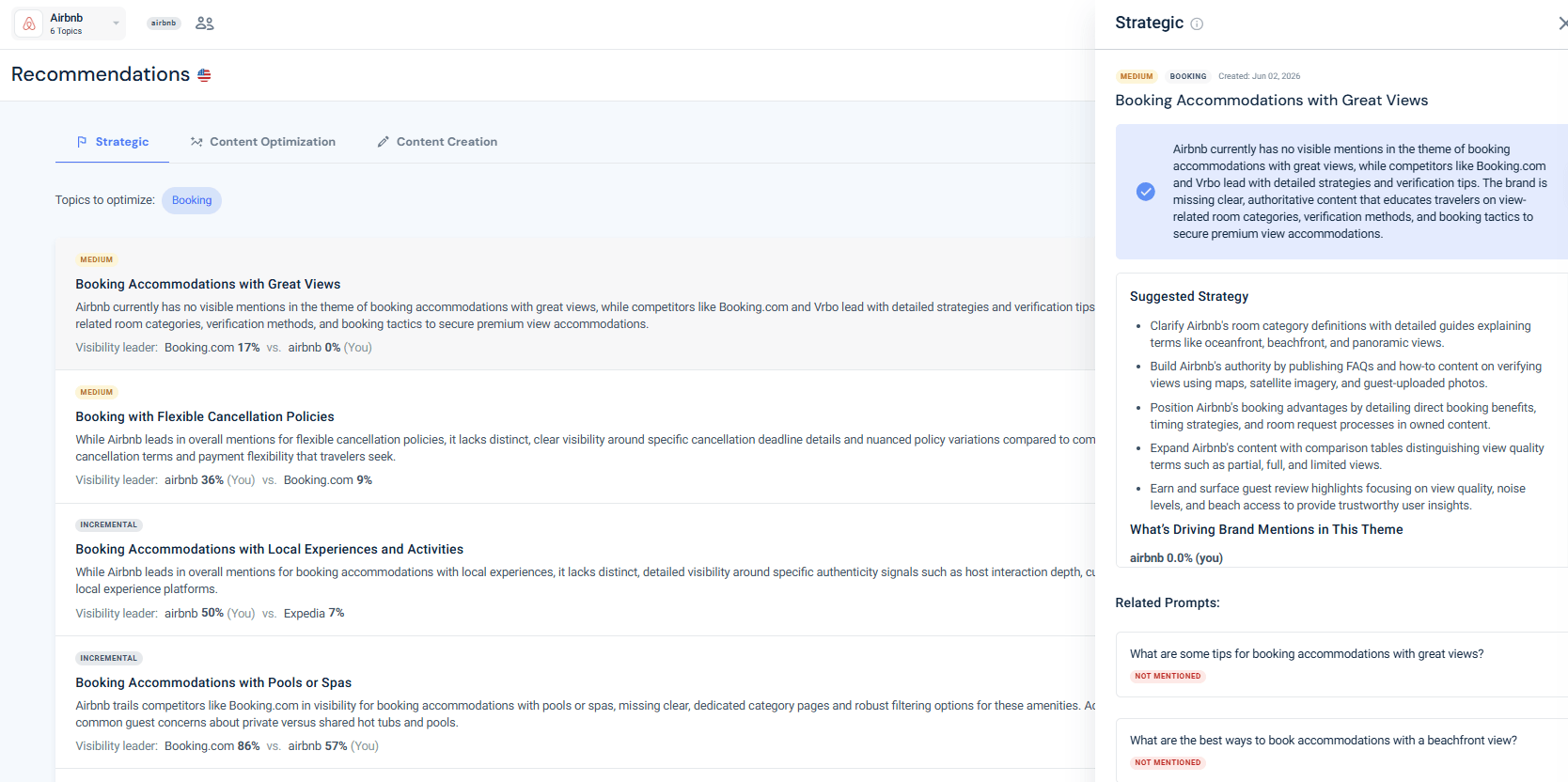Screen dimensions: 1568x782
Task: Switch to the Strategic tab
Action: pos(112,142)
